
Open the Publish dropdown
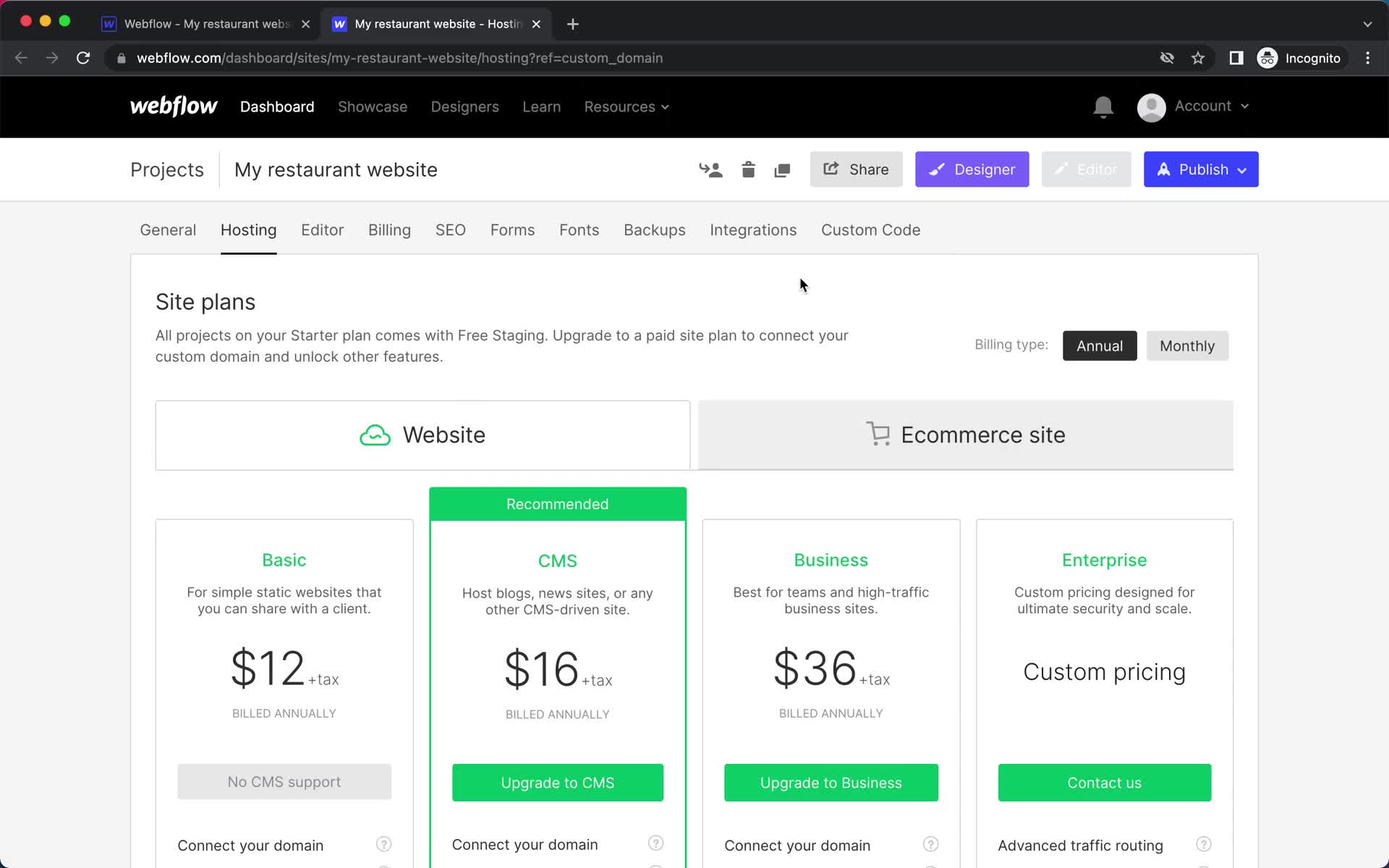coord(1200,169)
